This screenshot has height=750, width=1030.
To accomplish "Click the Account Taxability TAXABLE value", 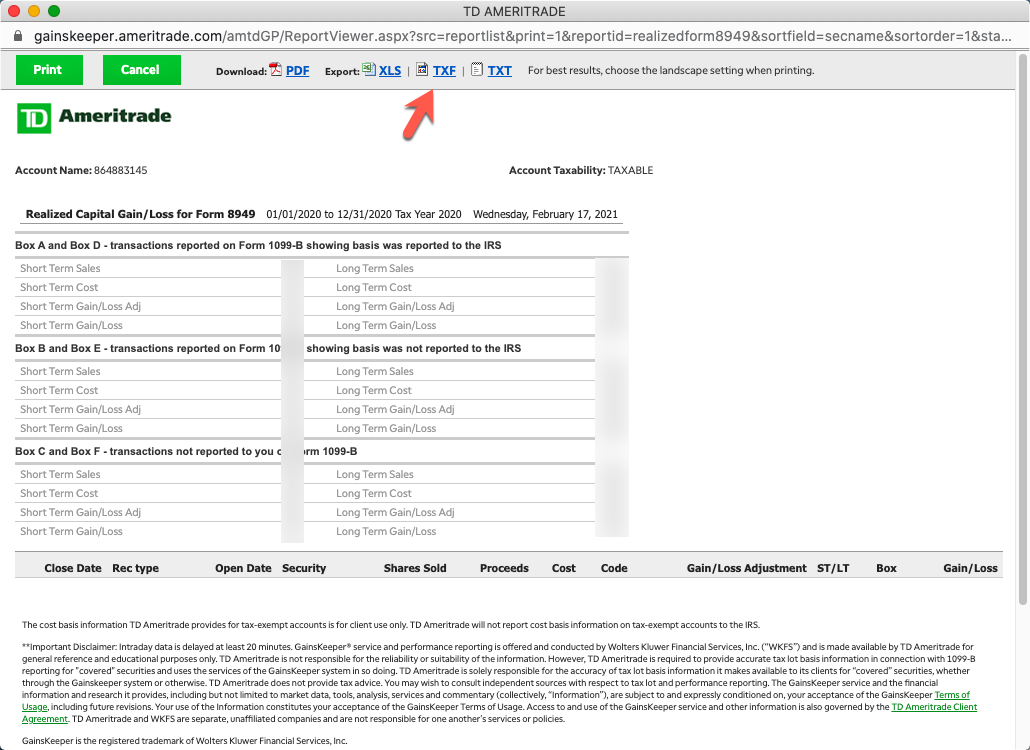I will pos(631,170).
